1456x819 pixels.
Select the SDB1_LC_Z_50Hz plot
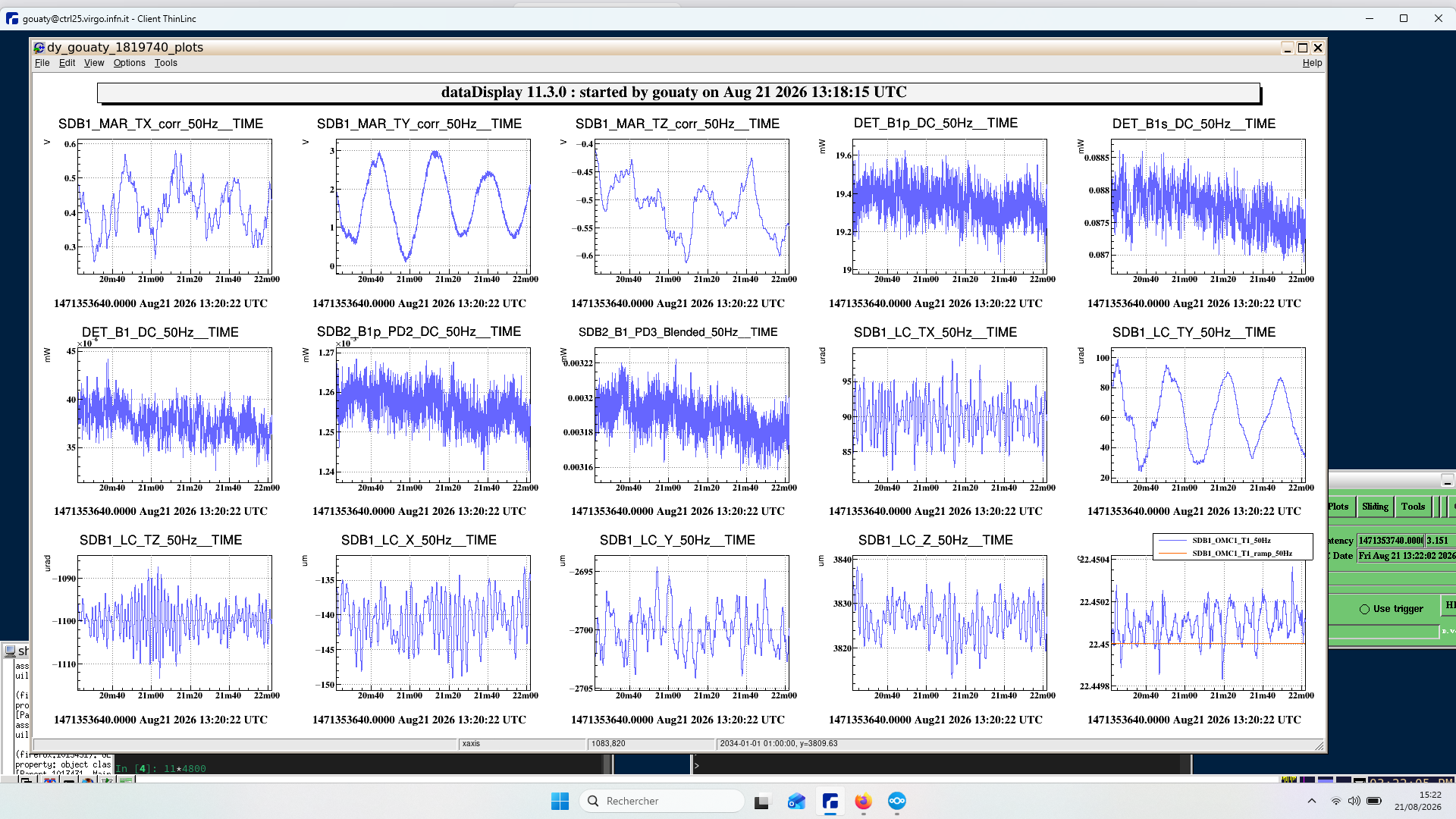[949, 623]
